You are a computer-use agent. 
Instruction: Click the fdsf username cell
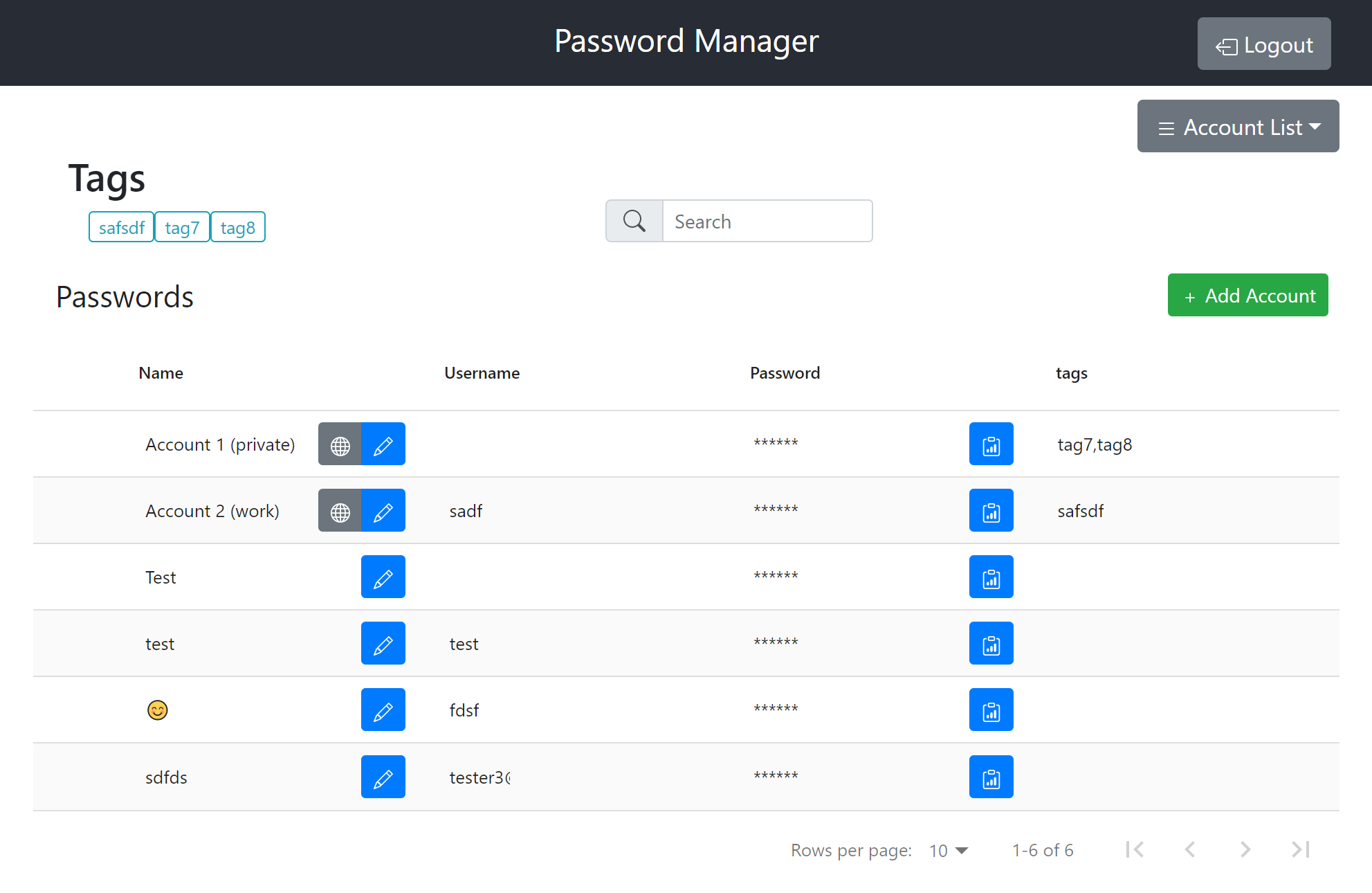point(464,710)
